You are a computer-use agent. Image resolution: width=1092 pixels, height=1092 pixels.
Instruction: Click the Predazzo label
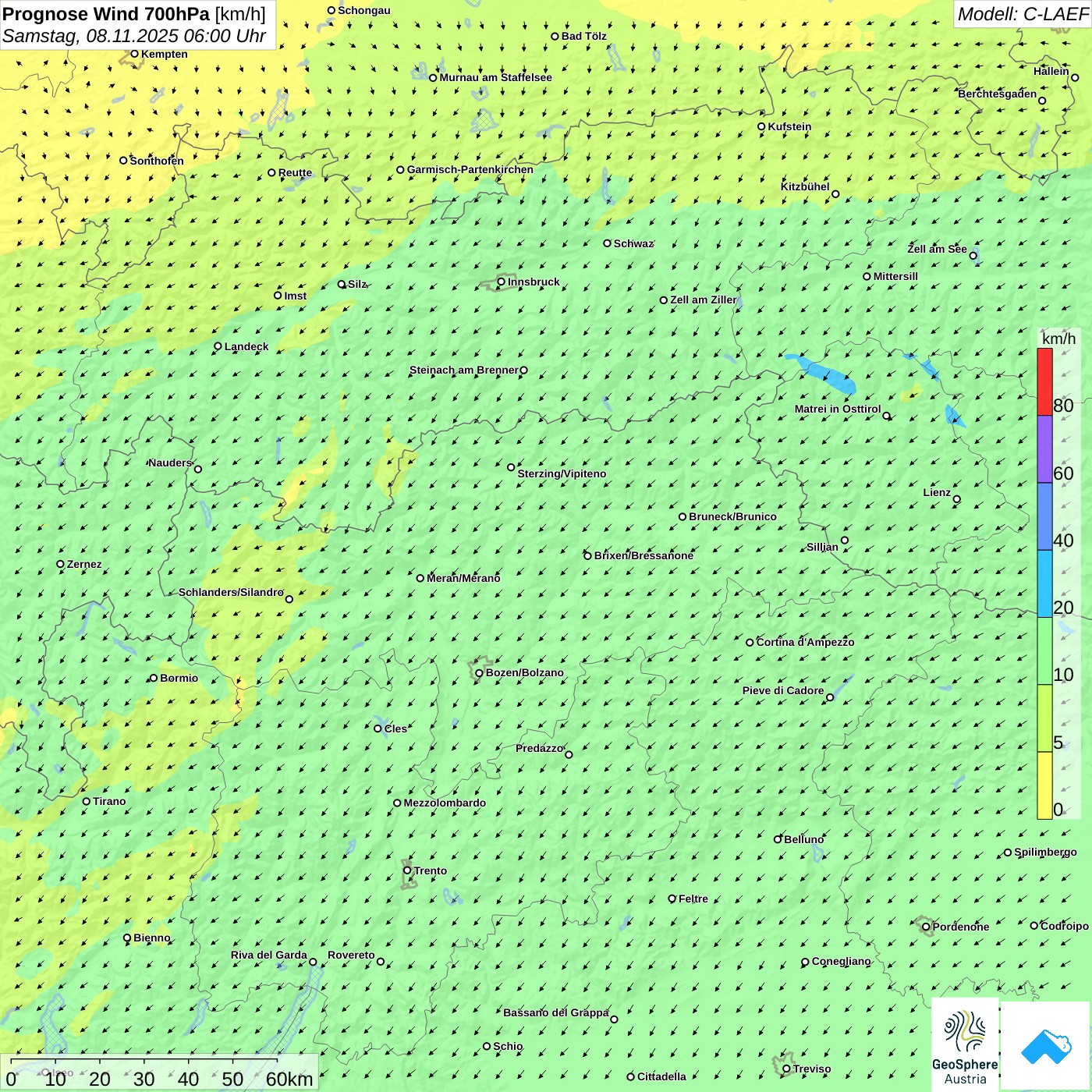click(539, 748)
